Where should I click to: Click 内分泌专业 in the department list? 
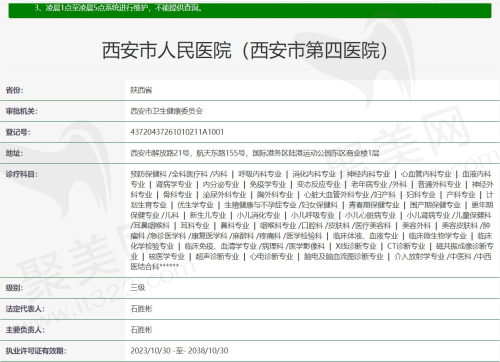(221, 184)
